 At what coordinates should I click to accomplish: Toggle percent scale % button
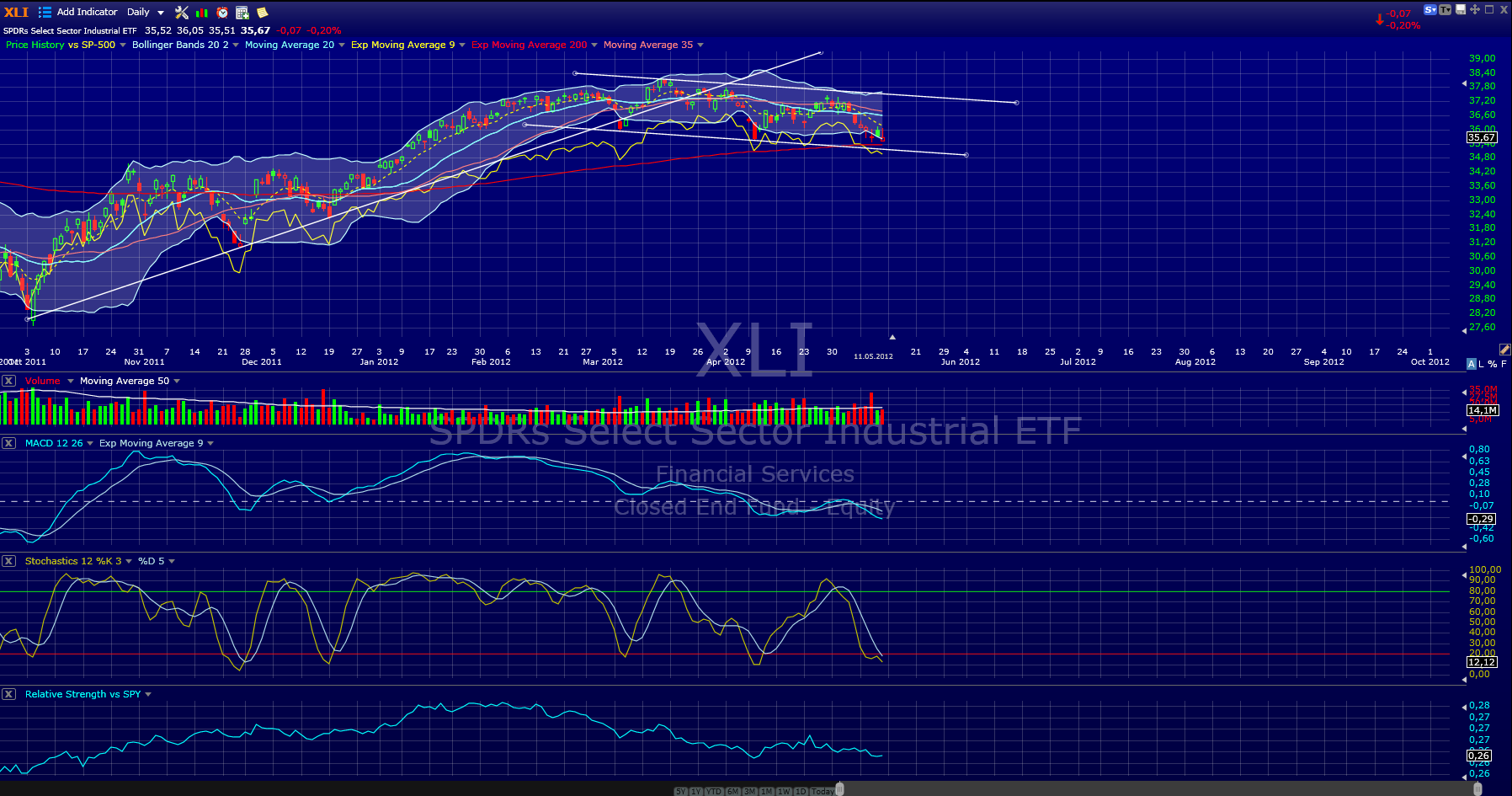click(1493, 364)
